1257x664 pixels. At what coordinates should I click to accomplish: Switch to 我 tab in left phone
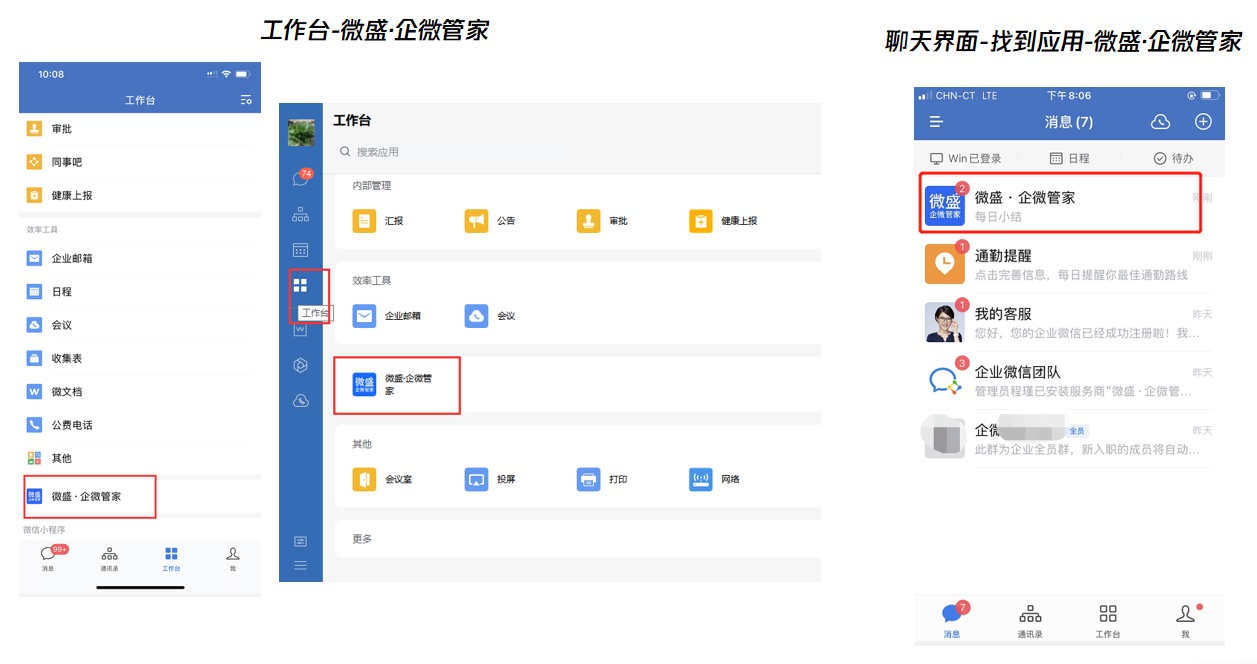pos(232,559)
